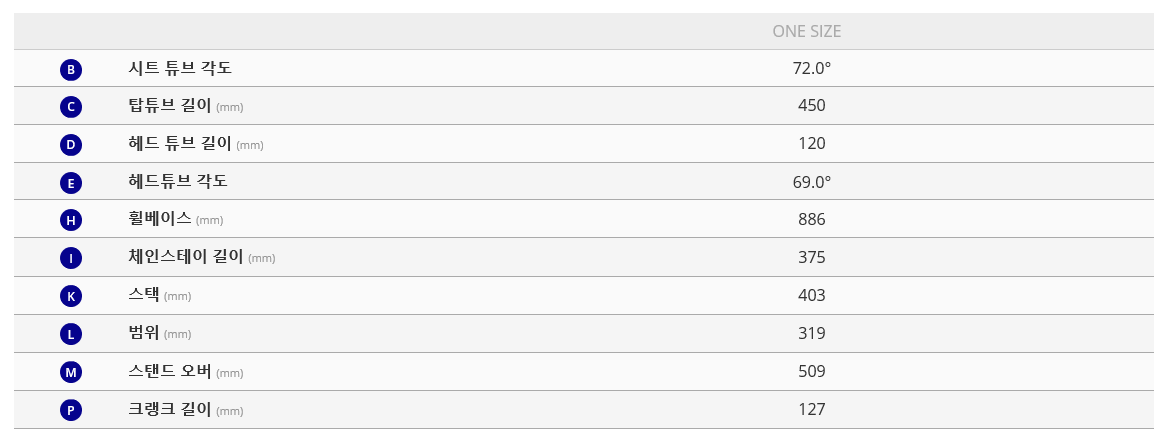1163x440 pixels.
Task: Click the blue H icon badge
Action: [71, 220]
